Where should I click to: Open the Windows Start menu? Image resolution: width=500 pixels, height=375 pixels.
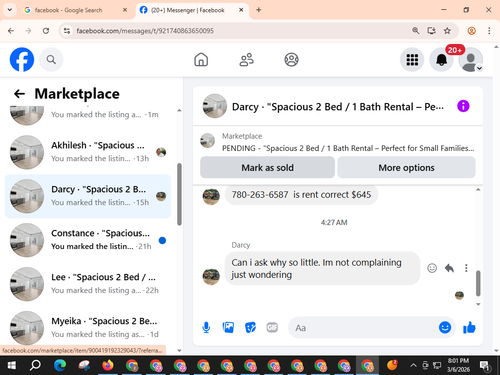(x=12, y=366)
